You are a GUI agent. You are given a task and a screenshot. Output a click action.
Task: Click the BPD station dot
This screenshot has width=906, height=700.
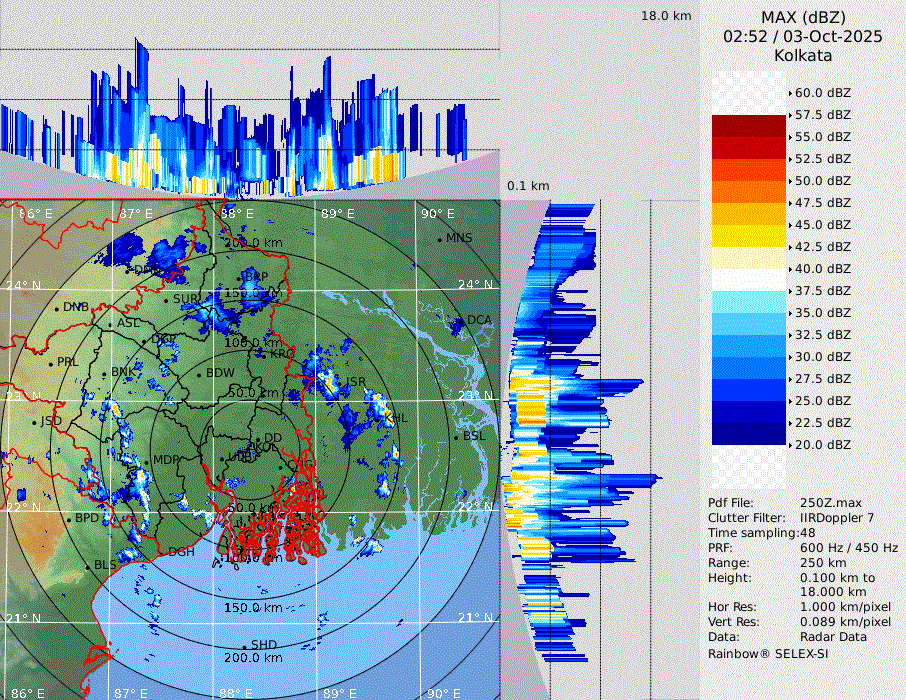pyautogui.click(x=69, y=519)
